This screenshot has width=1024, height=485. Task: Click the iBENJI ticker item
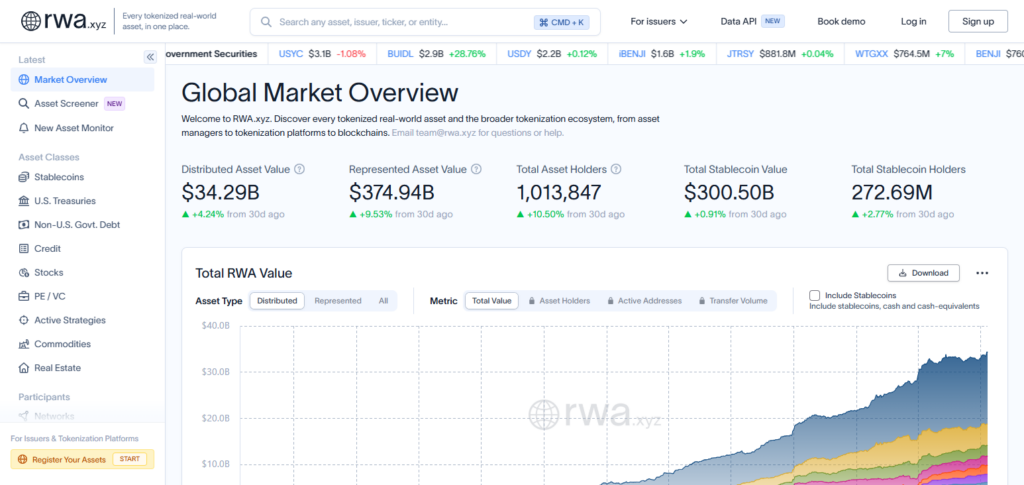pos(662,54)
